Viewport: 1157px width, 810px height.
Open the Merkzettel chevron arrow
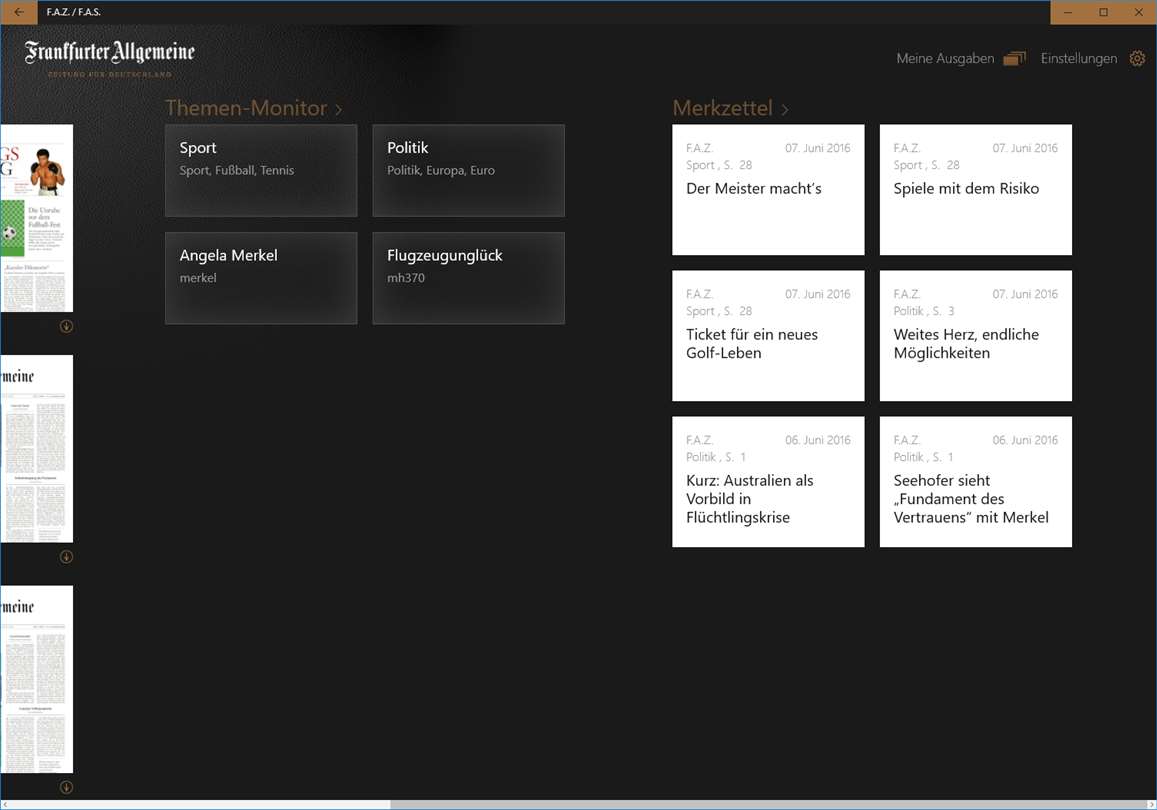784,109
